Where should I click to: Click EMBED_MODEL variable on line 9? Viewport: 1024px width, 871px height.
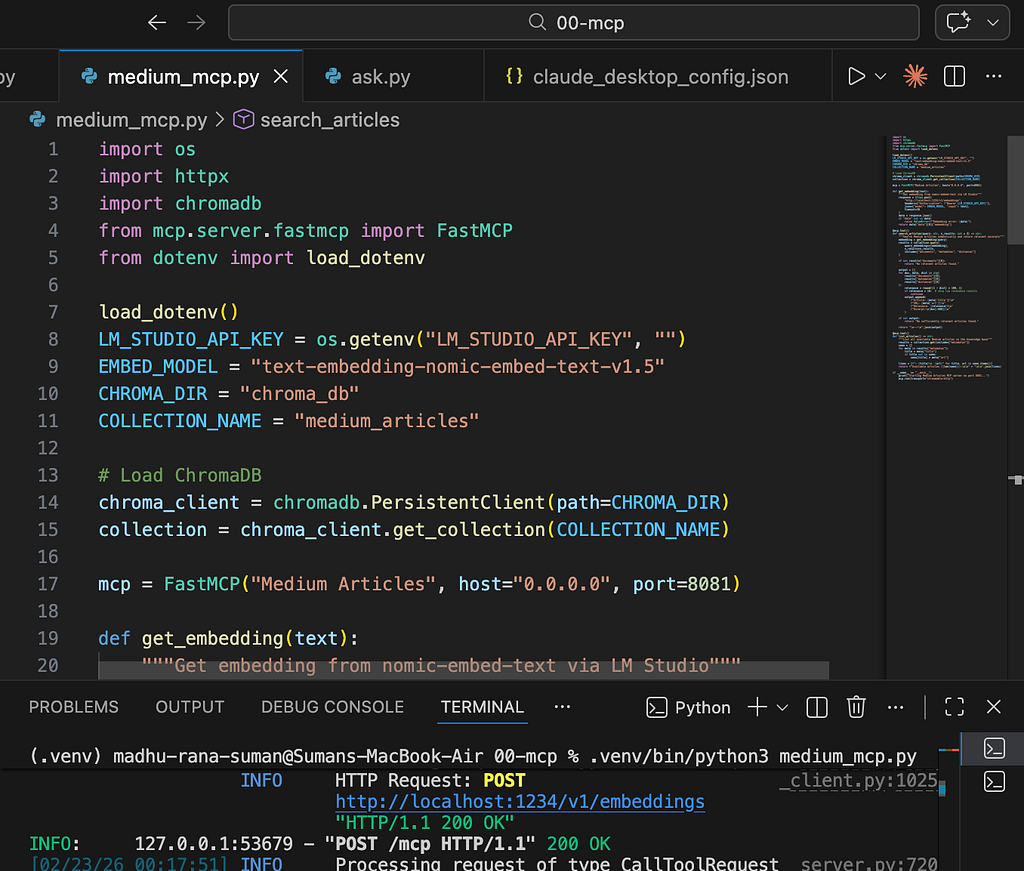point(158,367)
